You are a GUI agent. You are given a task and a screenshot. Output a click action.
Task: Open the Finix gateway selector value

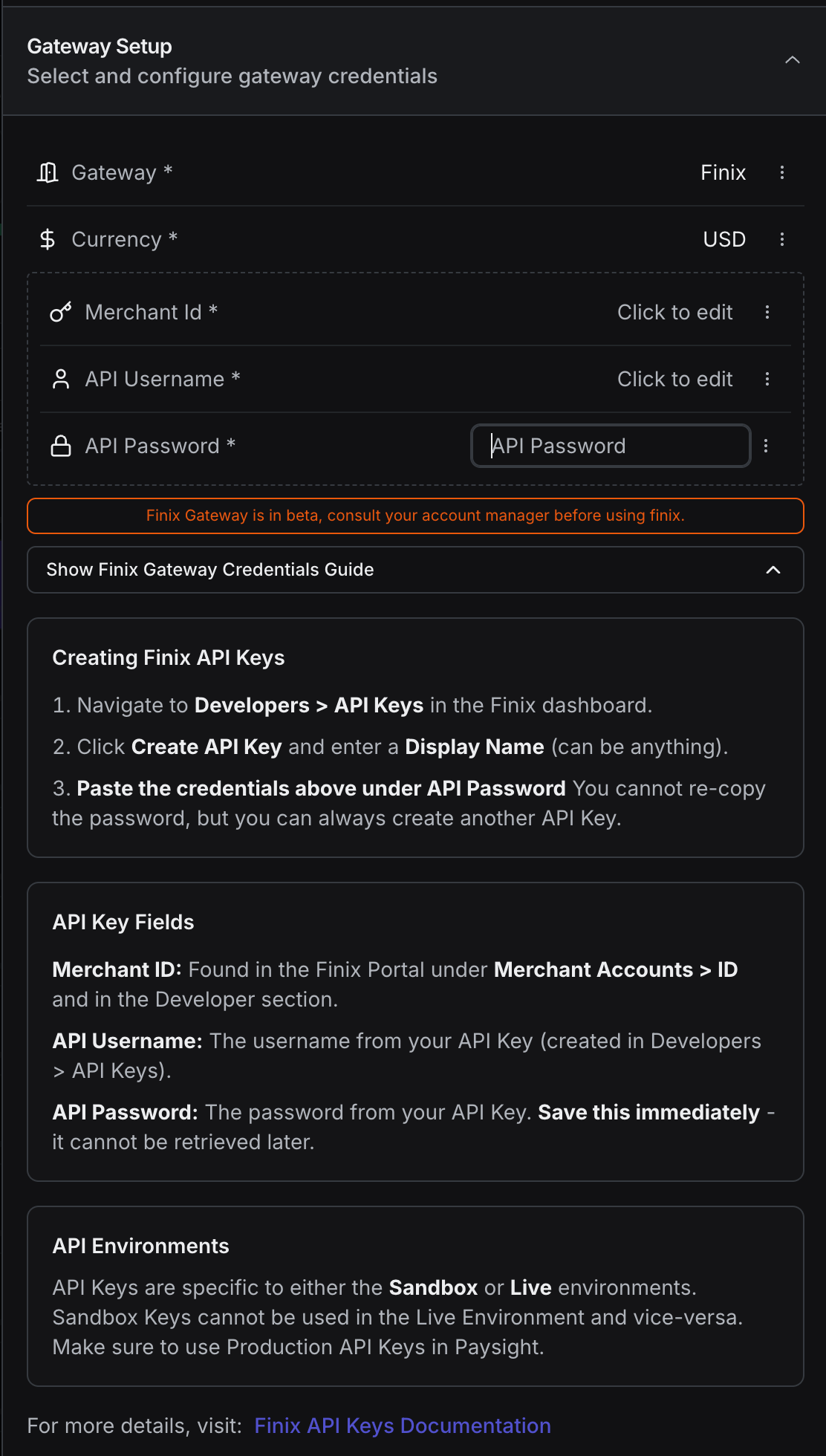point(723,172)
